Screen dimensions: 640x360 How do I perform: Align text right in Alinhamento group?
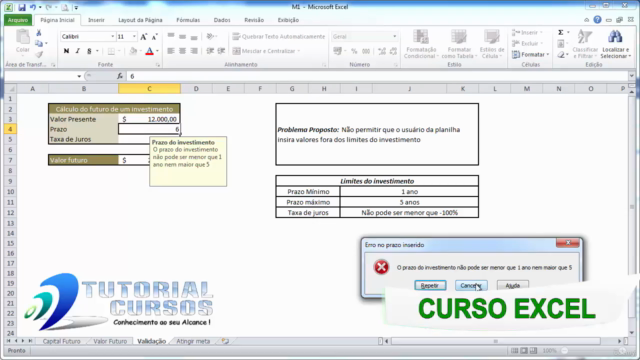pyautogui.click(x=194, y=51)
